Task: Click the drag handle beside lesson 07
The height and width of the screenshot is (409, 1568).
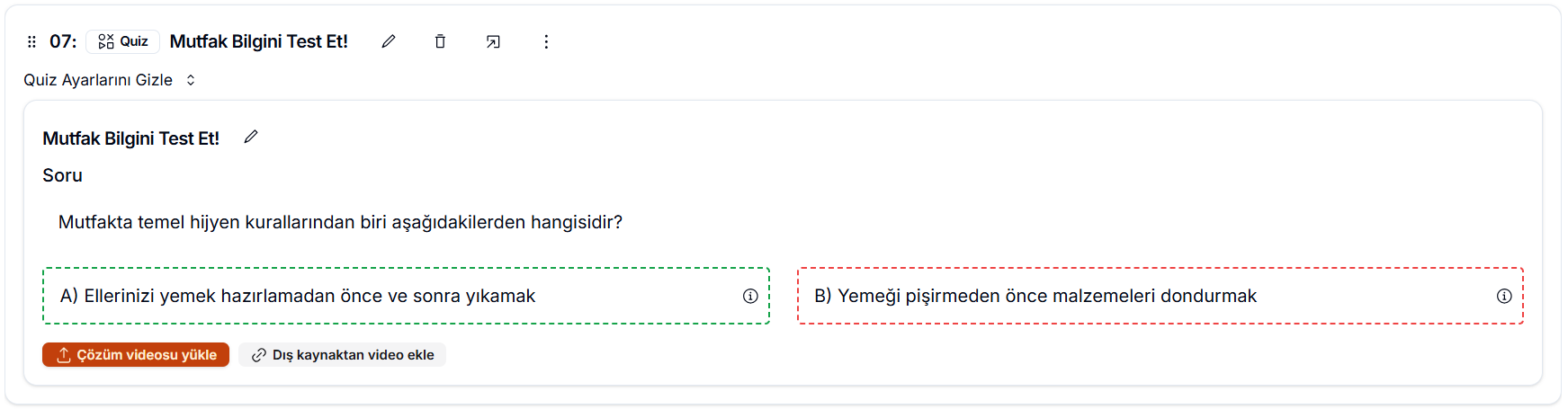Action: click(x=31, y=41)
